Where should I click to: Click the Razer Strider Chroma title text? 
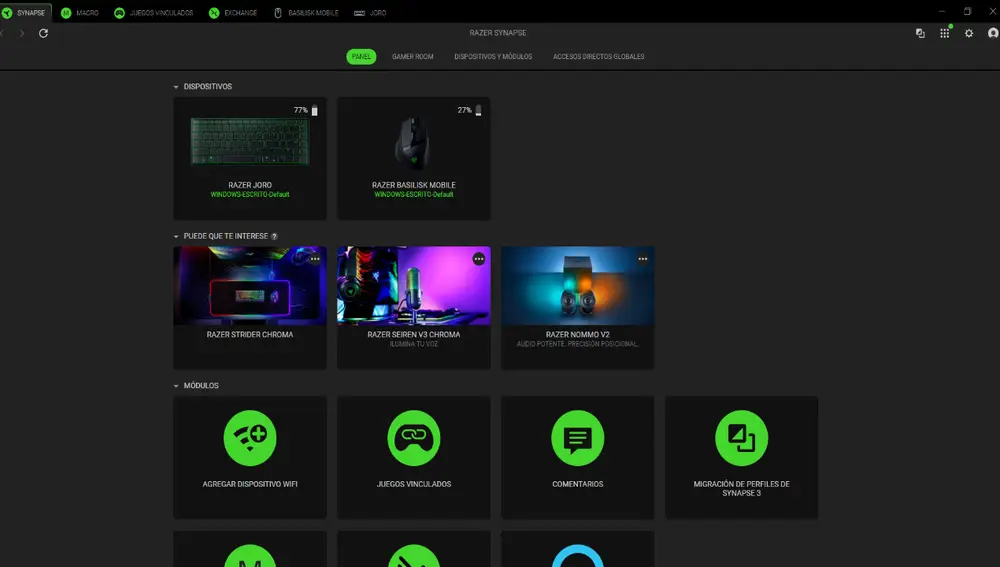[x=250, y=335]
